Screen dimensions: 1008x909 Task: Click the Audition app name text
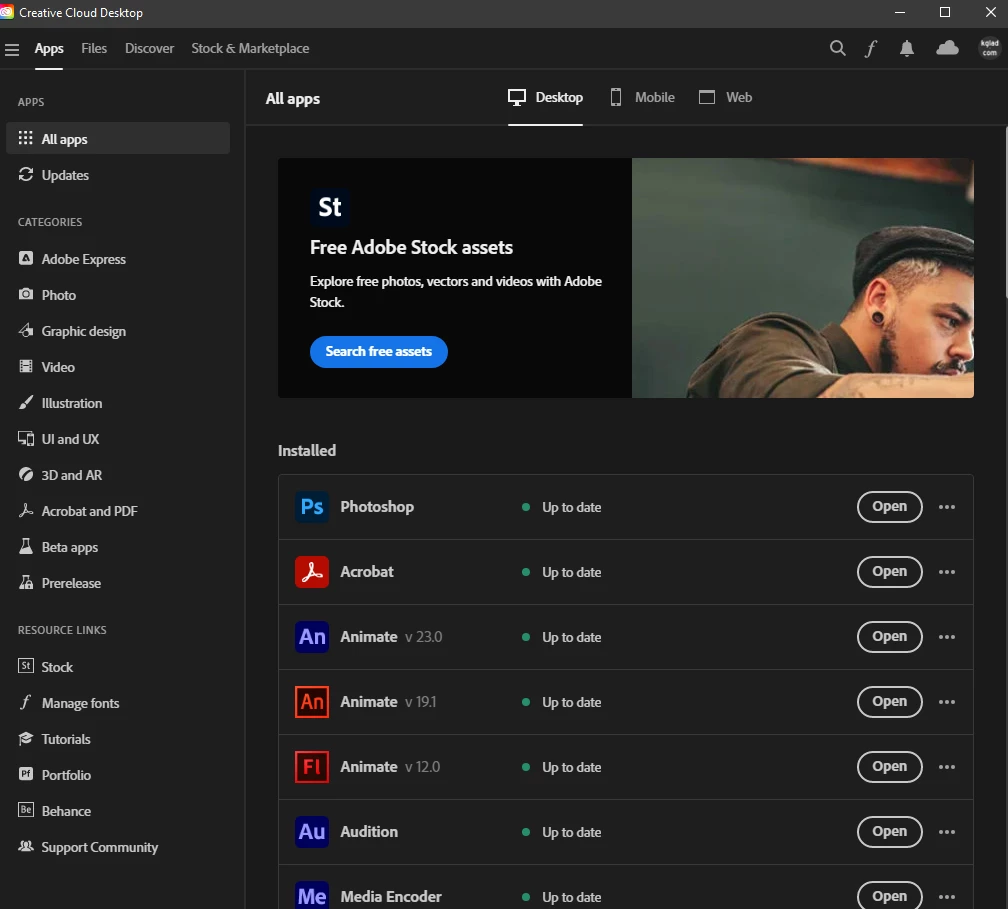(x=369, y=831)
